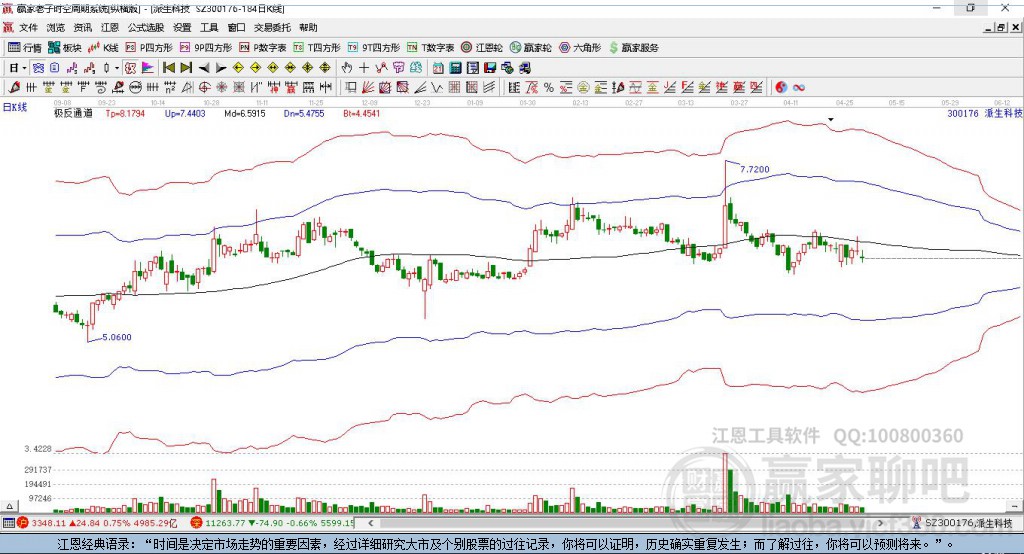Select the crosshair cursor tool
1024x554 pixels.
tap(364, 68)
